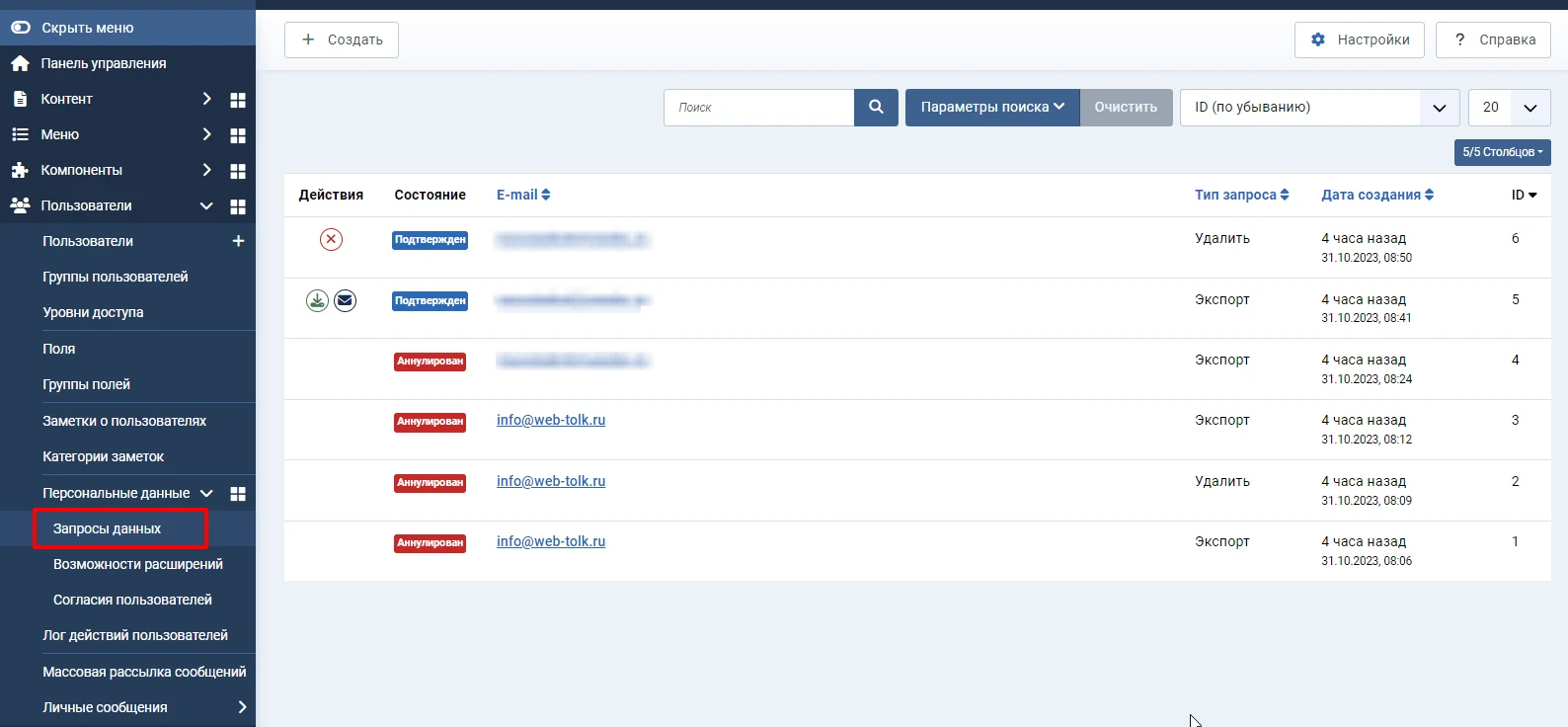Click date '31.10.2023, 08:50' text
Screen dimensions: 1568x727
coord(1367,258)
